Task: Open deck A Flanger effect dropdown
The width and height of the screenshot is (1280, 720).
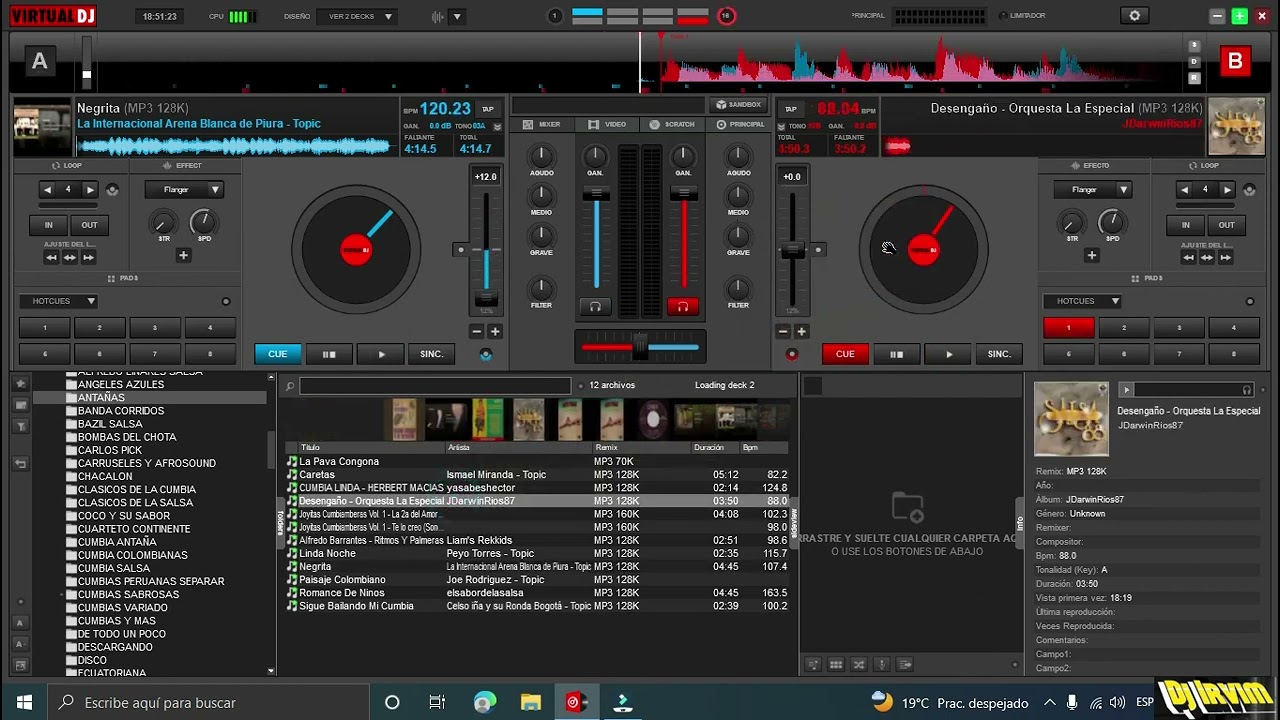Action: pos(183,189)
